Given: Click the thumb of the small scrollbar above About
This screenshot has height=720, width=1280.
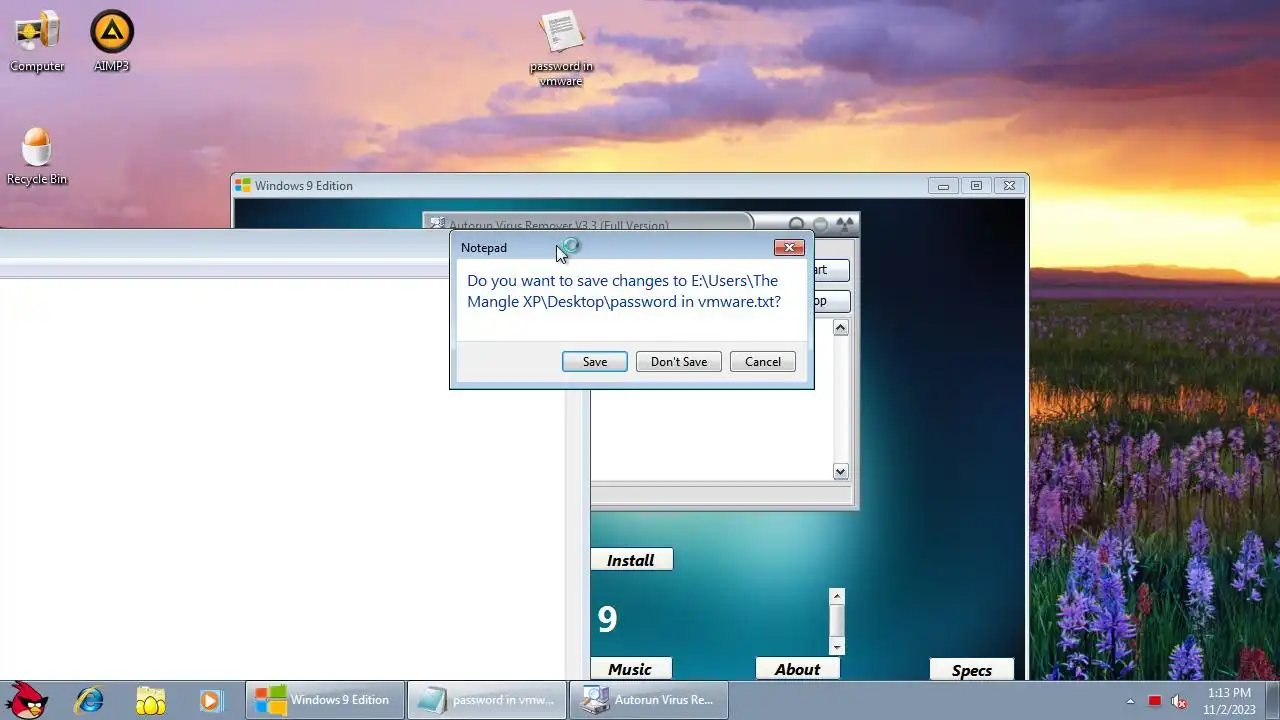Looking at the screenshot, I should coord(838,621).
